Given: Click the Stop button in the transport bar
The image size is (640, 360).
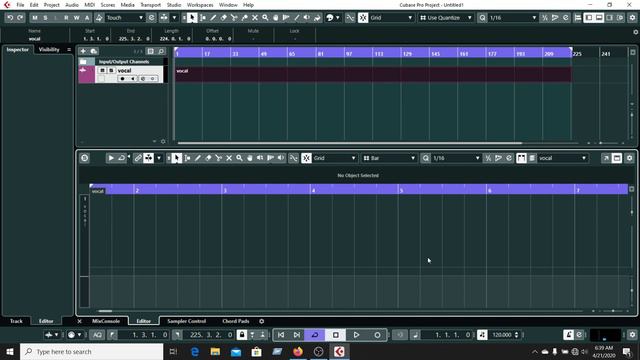Looking at the screenshot, I should click(x=336, y=335).
